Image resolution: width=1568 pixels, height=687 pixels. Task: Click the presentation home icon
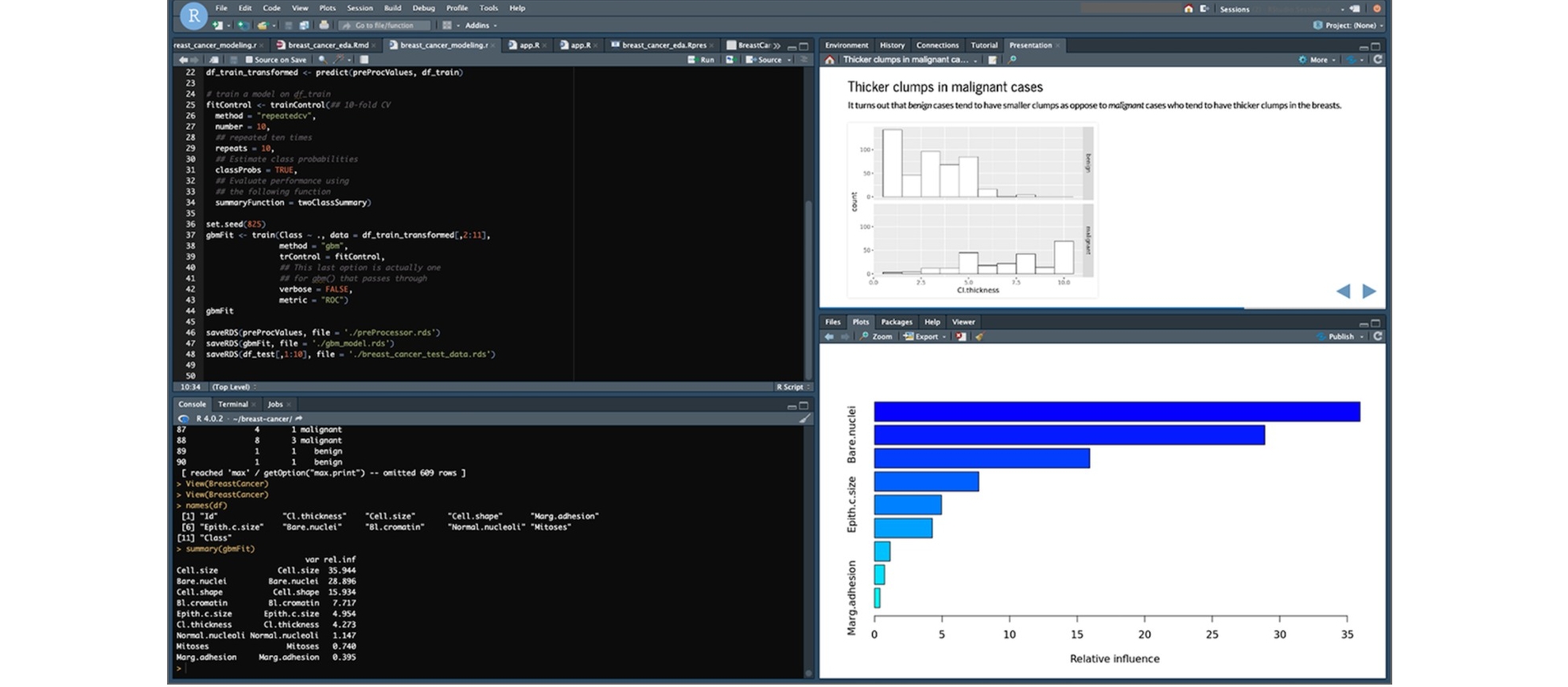(830, 60)
